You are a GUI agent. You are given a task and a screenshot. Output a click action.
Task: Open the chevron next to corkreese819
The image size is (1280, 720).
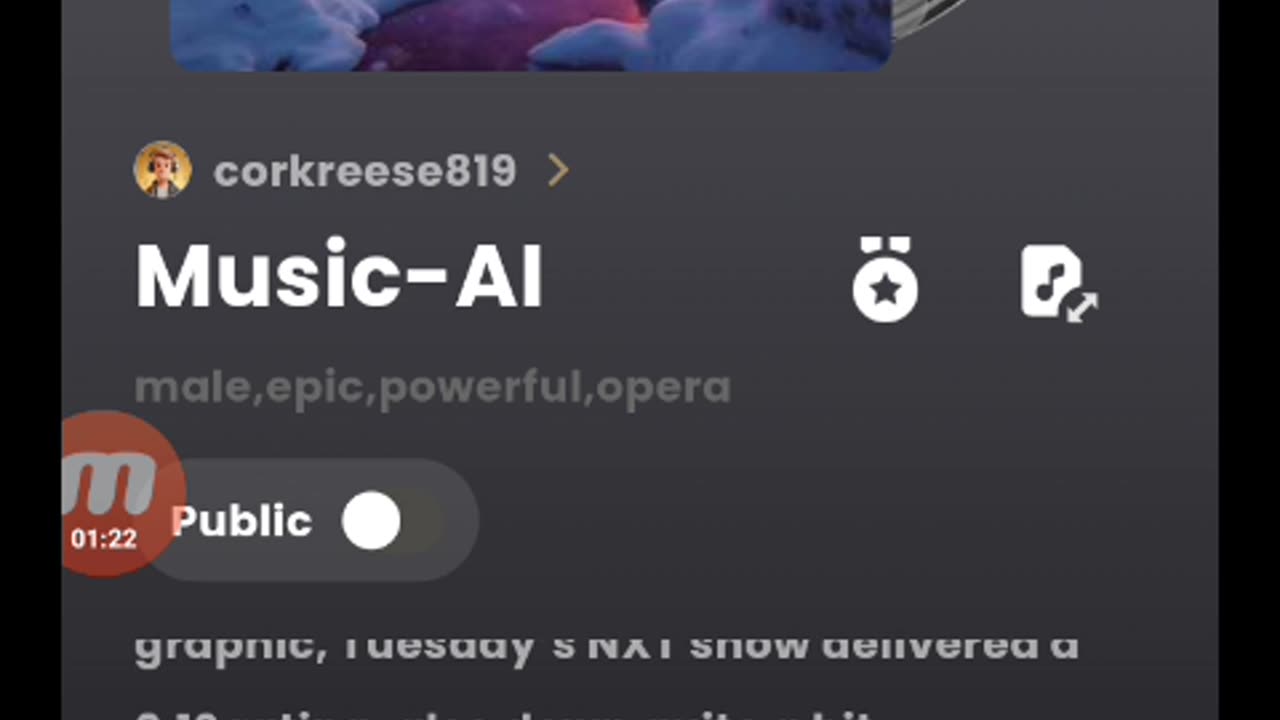[558, 171]
